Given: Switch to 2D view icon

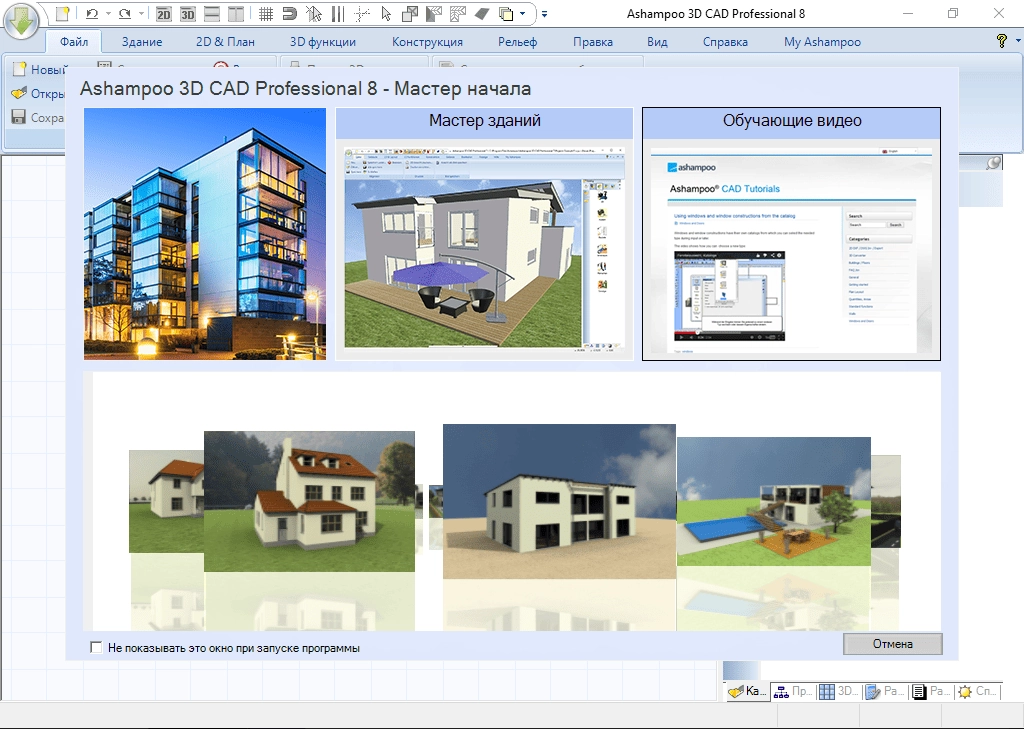Looking at the screenshot, I should click(163, 13).
